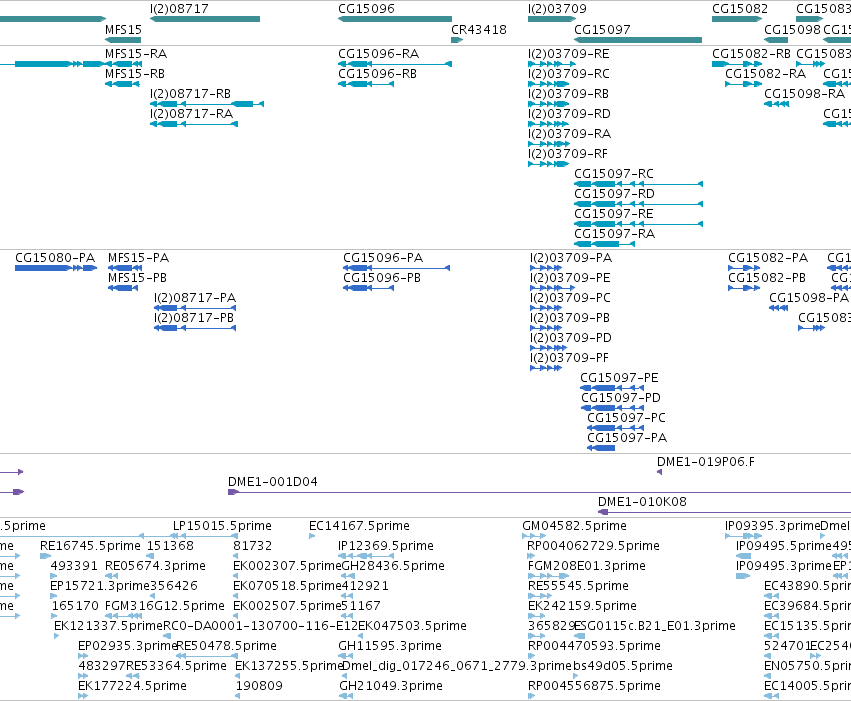Click the l(2)03709 gene label
Screen dimensions: 851x701
point(557,9)
